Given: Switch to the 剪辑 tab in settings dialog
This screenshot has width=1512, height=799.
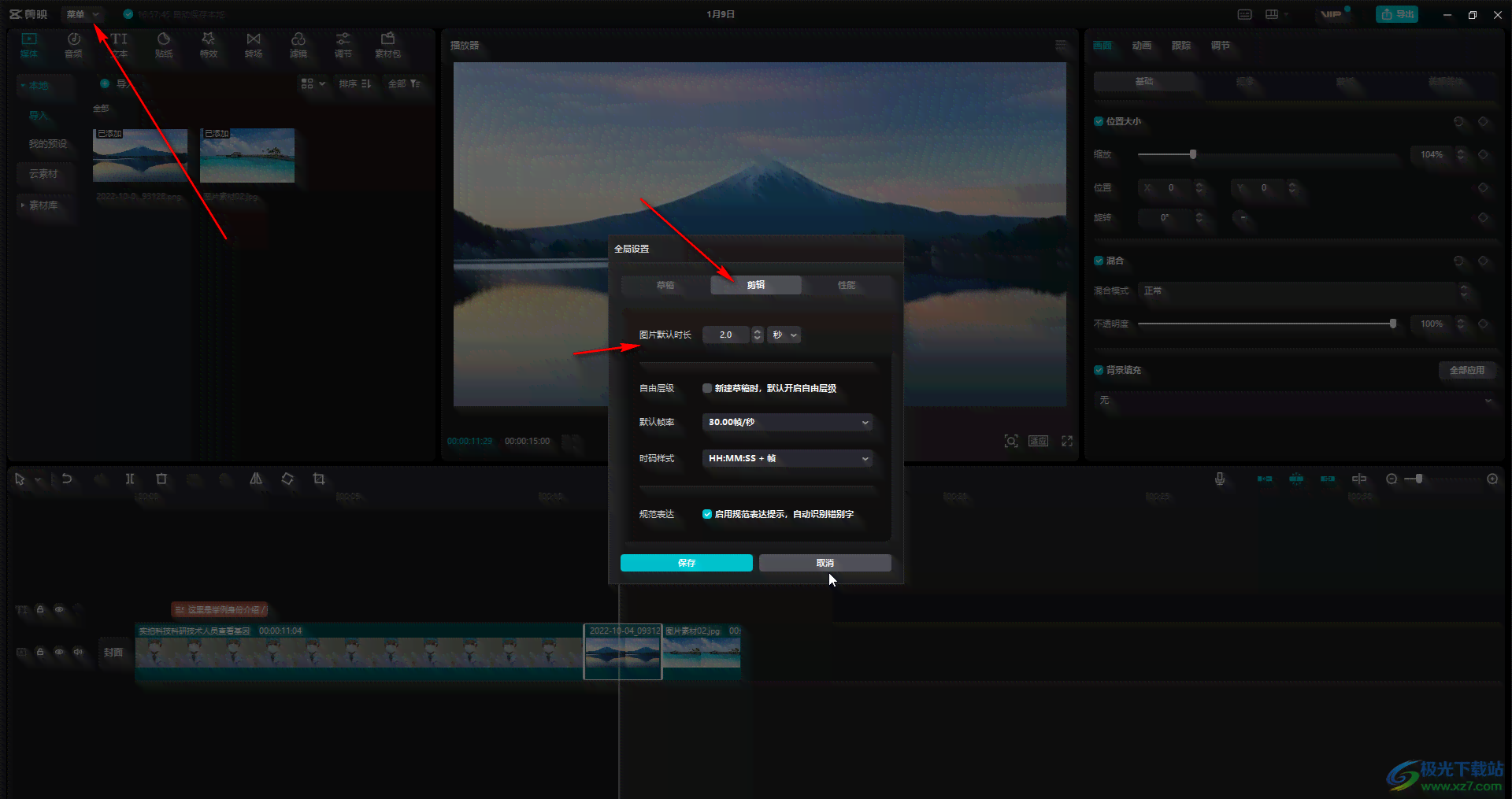Looking at the screenshot, I should pos(756,285).
